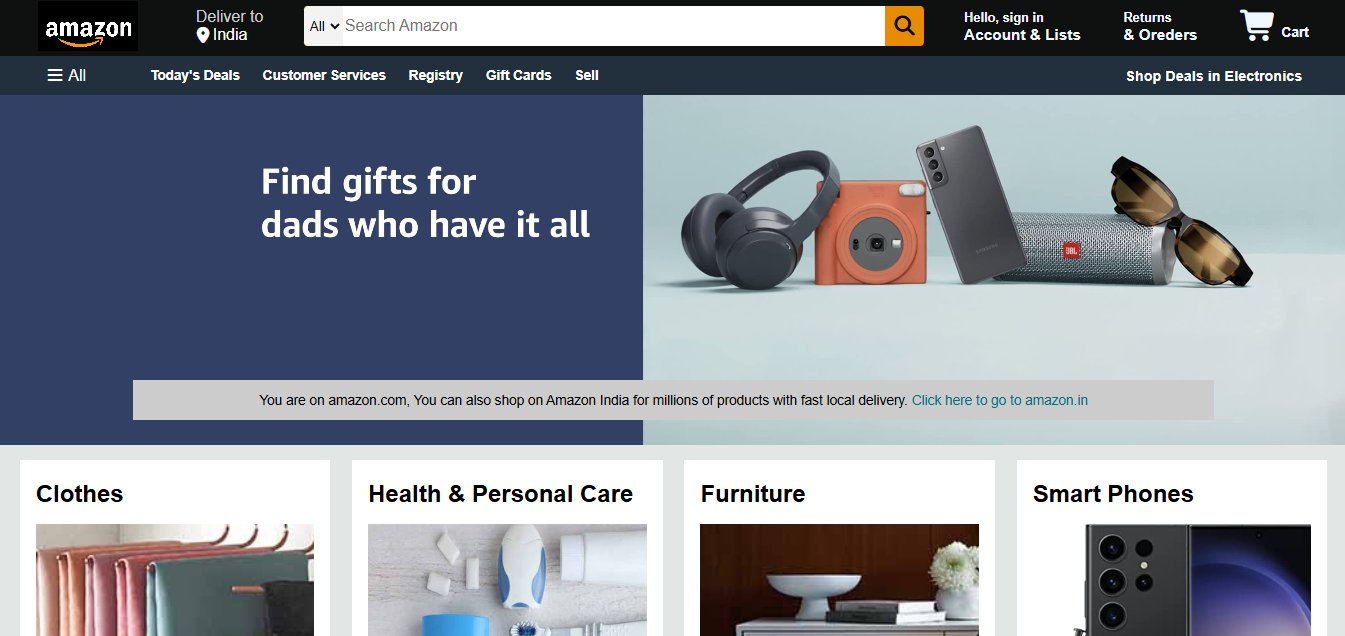
Task: Open the Deliver to India selector
Action: click(x=229, y=26)
